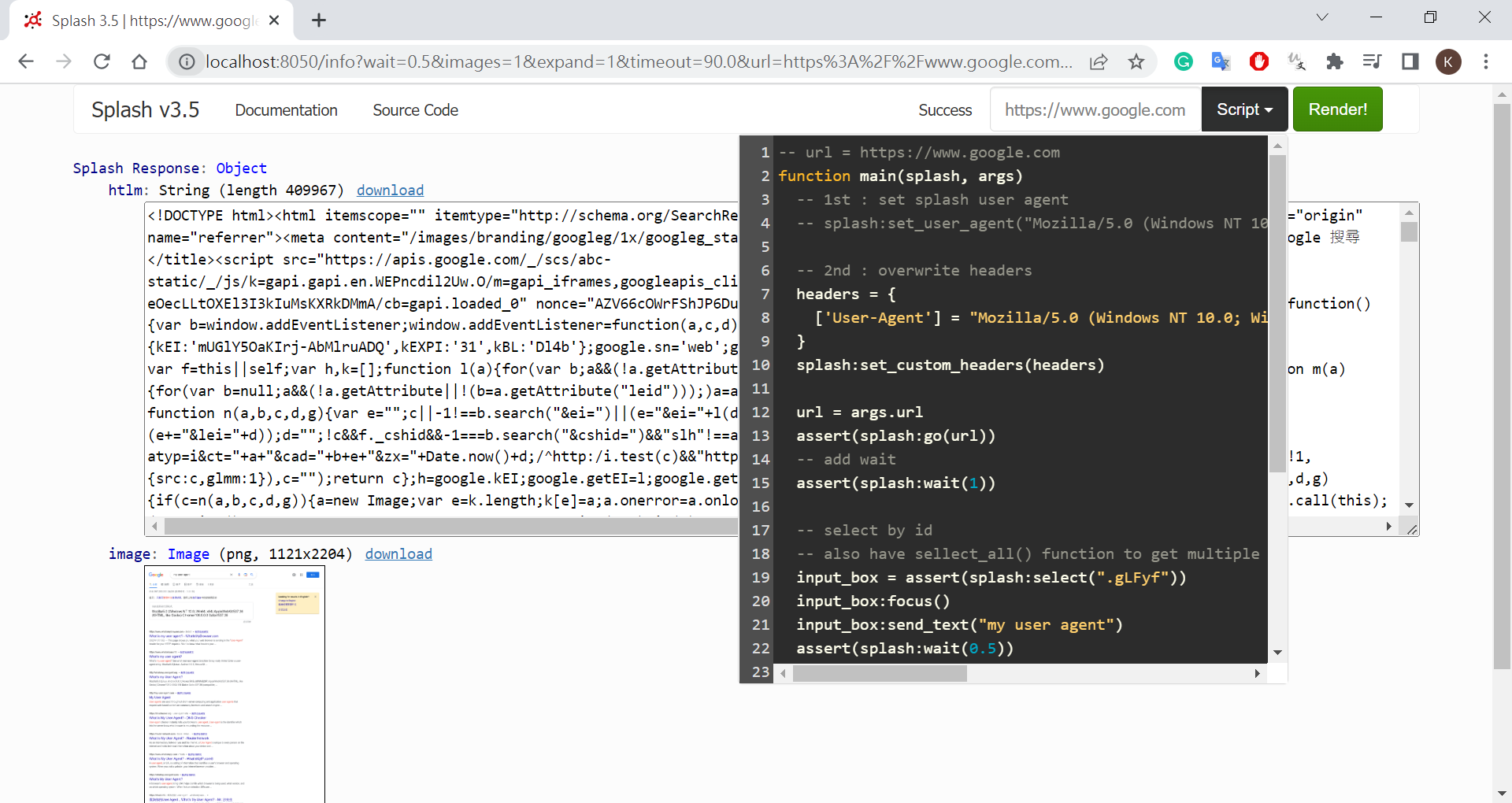Download the html string response

tap(390, 190)
